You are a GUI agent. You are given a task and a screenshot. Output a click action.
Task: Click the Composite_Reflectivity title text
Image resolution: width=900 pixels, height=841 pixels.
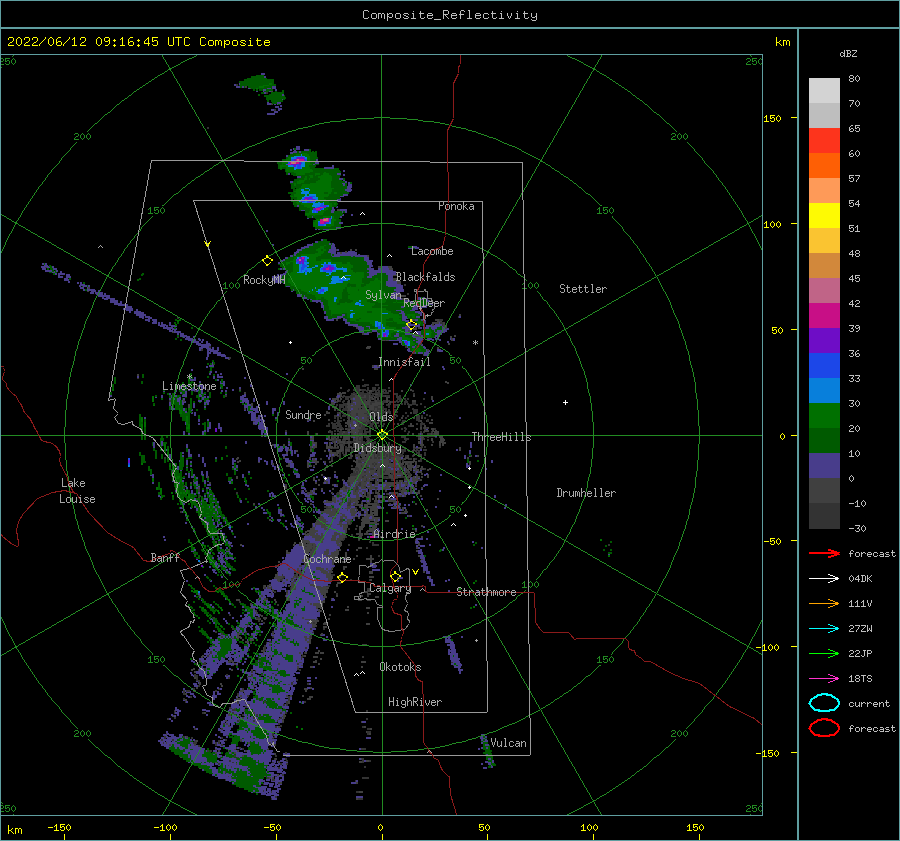[450, 15]
